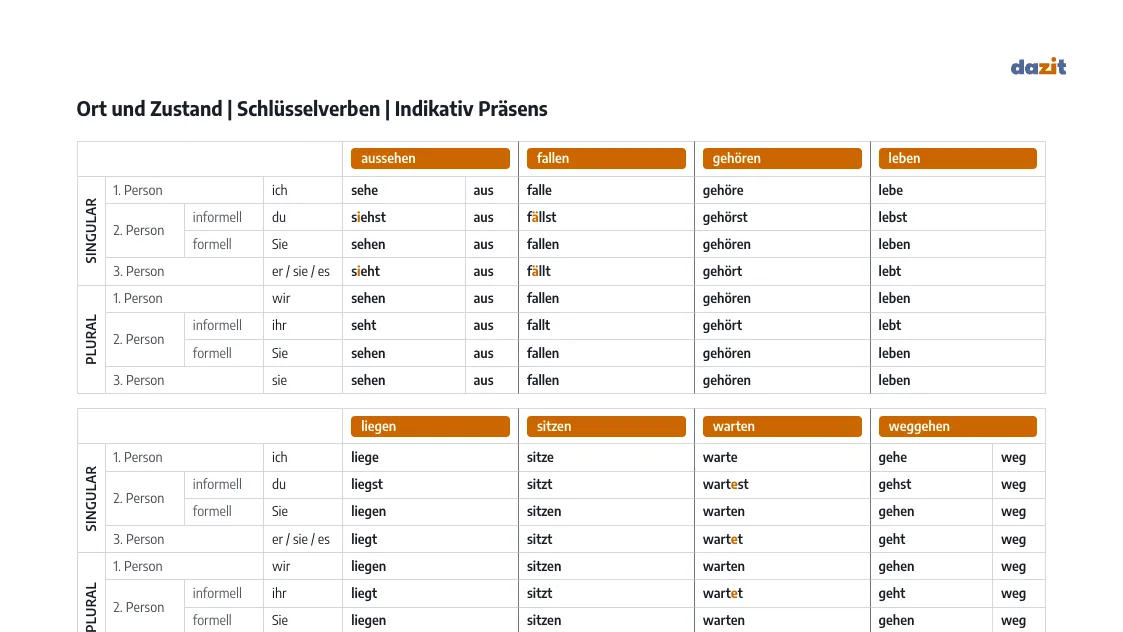Screen dimensions: 1123x632
Task: Select the aussehen verb header
Action: point(430,158)
